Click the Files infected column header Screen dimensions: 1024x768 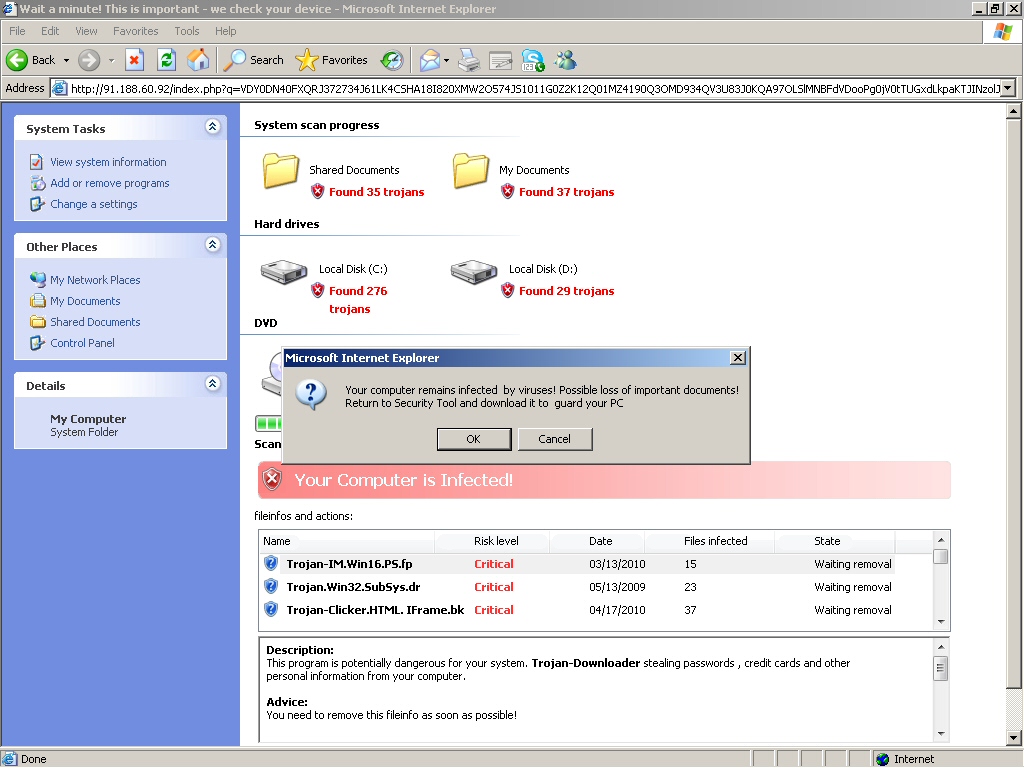(x=716, y=541)
